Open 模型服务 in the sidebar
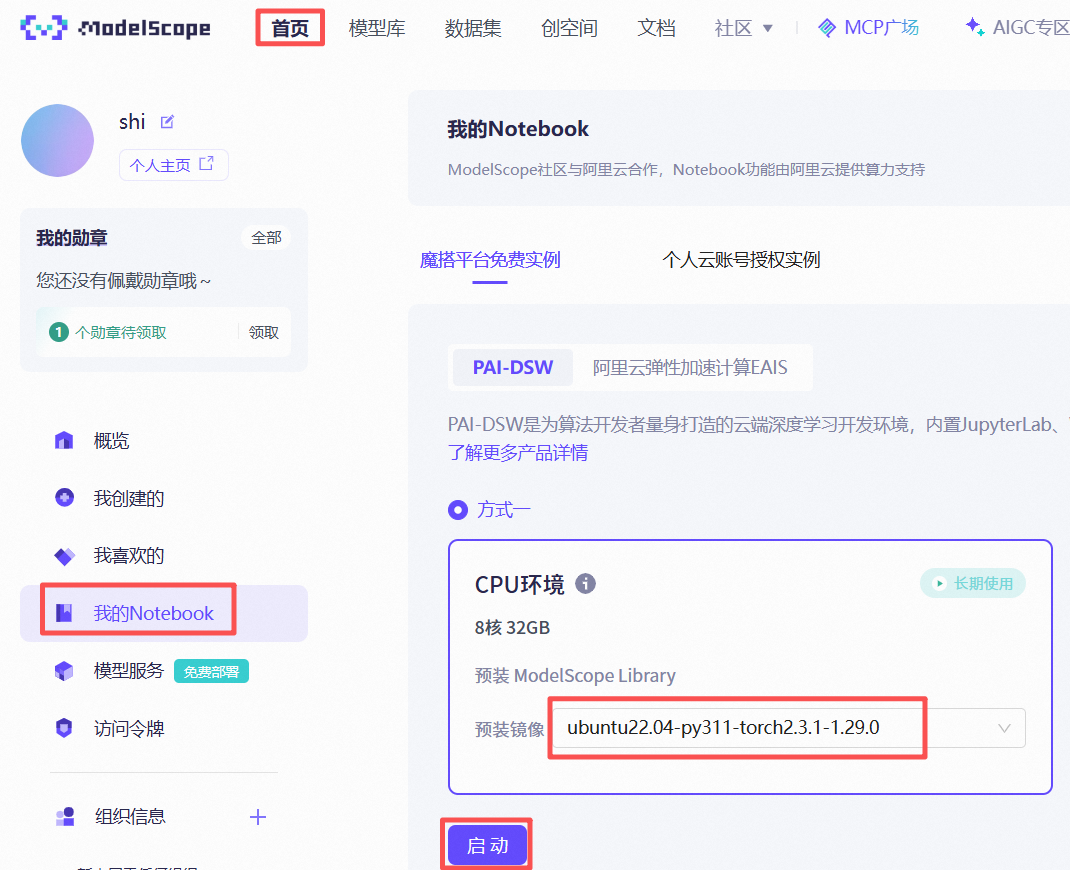This screenshot has height=870, width=1070. (x=129, y=671)
